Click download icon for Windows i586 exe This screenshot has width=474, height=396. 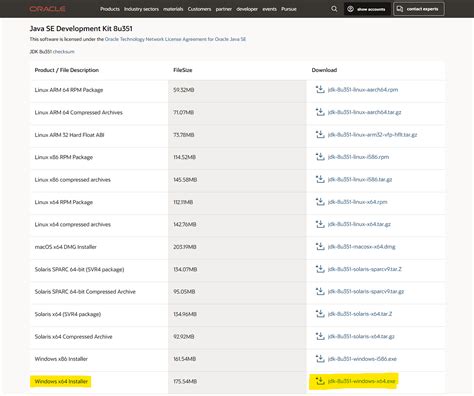click(320, 359)
